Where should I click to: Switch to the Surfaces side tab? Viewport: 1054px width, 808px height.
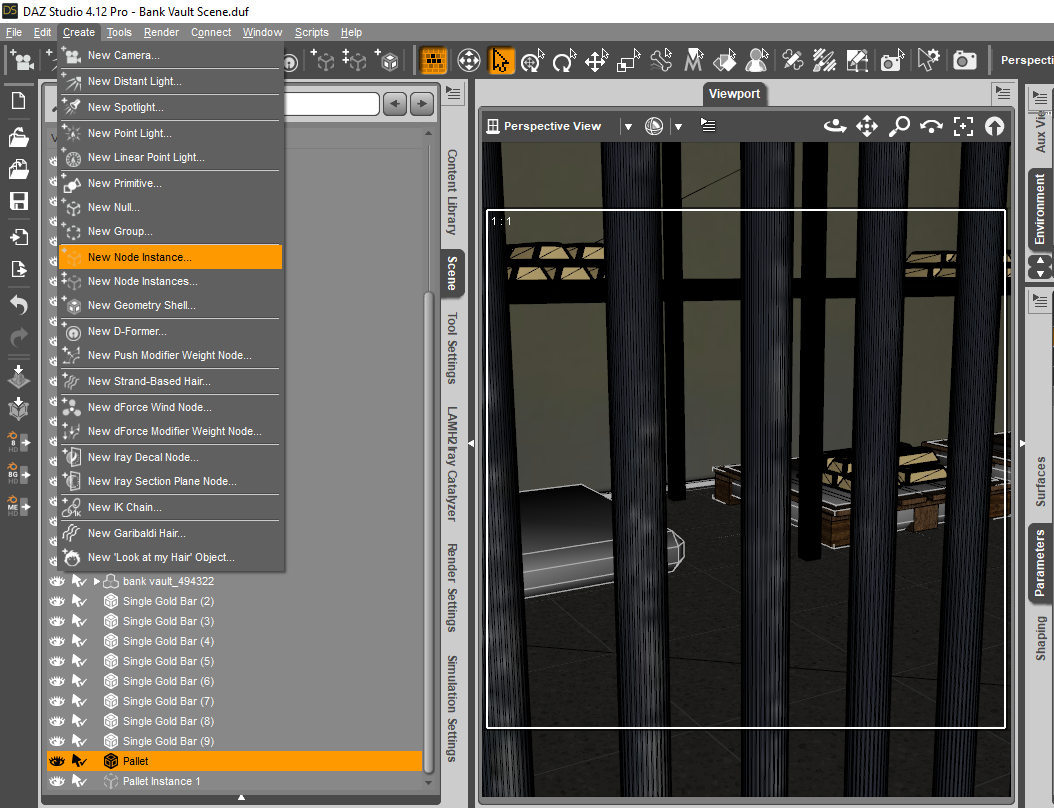point(1041,481)
